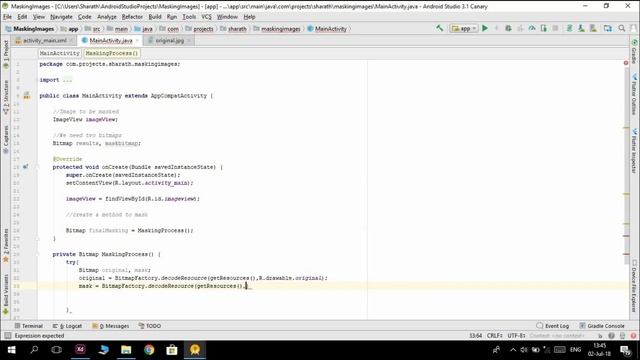Expand the collapsed import statement
This screenshot has height=360, width=640.
coord(67,80)
